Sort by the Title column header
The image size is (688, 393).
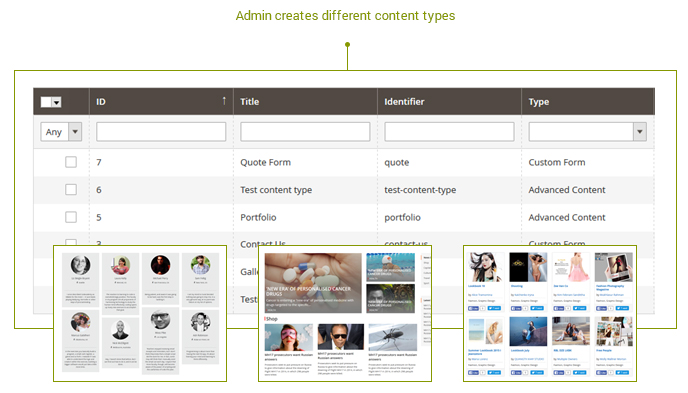tap(250, 102)
